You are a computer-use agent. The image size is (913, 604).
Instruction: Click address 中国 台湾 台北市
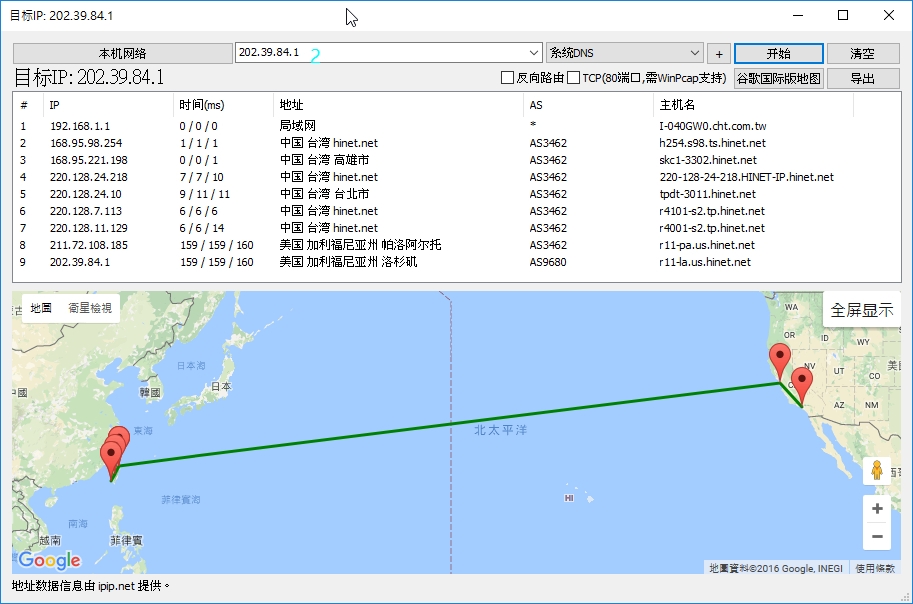coord(324,194)
